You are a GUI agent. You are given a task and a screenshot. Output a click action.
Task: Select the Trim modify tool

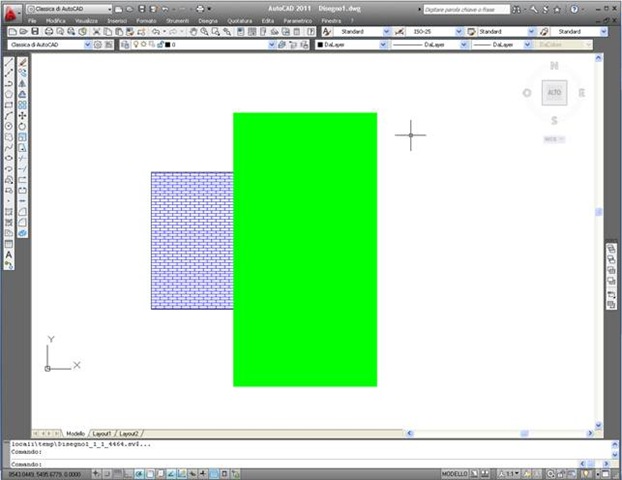(x=22, y=158)
